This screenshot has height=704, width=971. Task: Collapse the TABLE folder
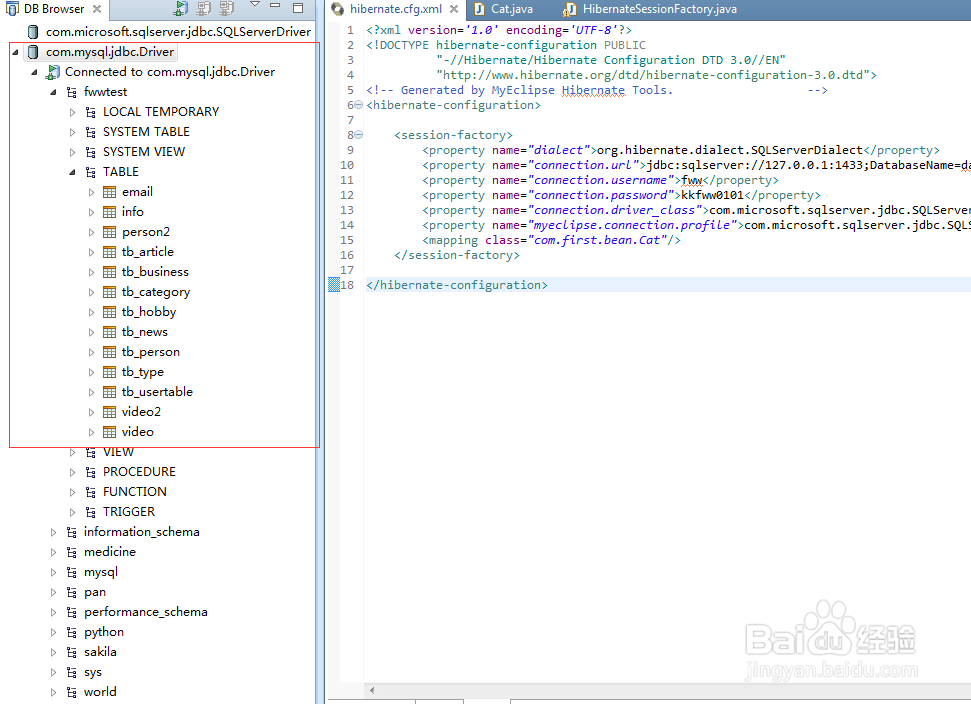coord(72,172)
